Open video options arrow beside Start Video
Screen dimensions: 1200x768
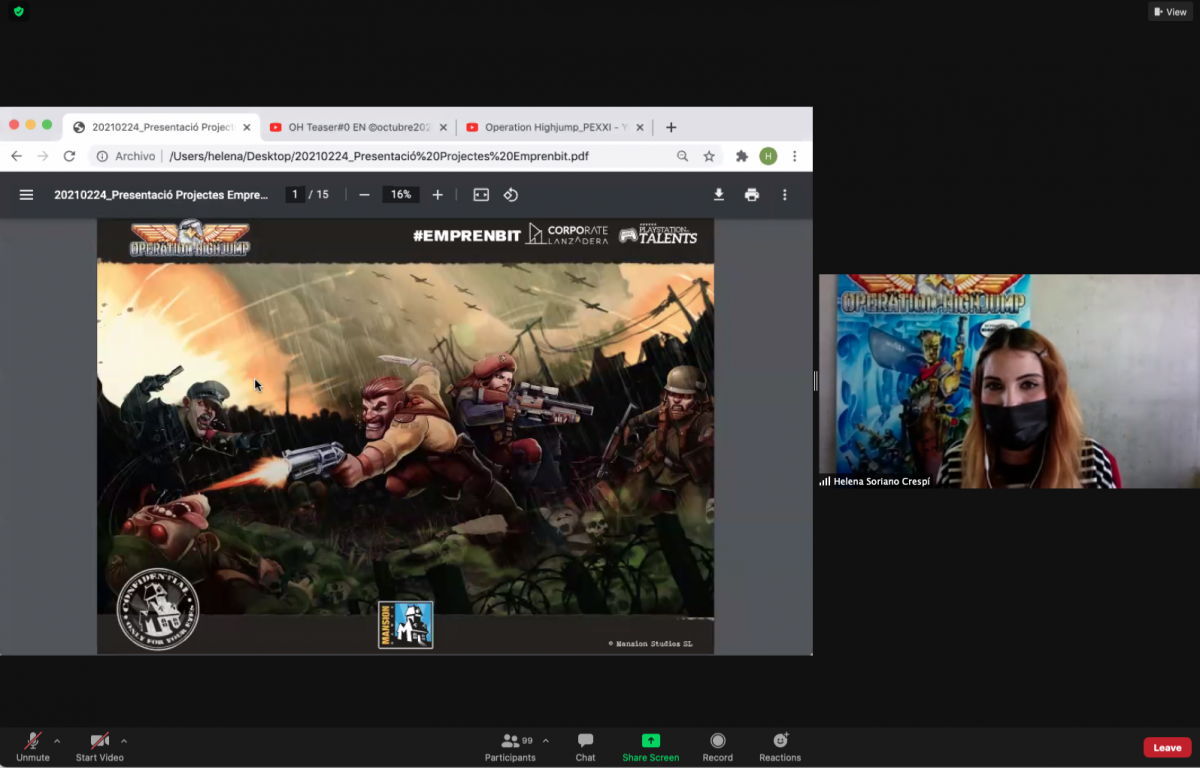[x=124, y=741]
